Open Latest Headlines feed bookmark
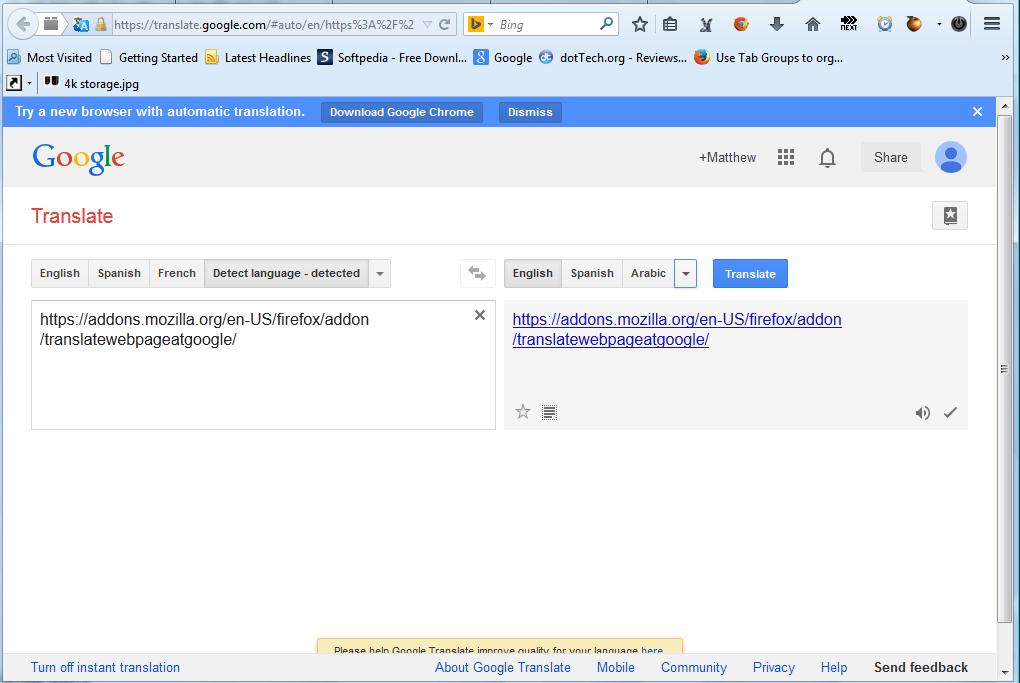1020x683 pixels. (258, 57)
